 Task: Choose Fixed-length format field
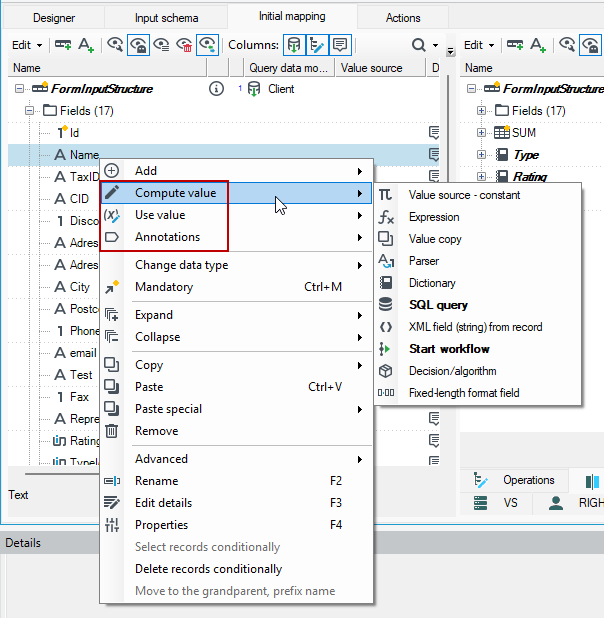(477, 393)
